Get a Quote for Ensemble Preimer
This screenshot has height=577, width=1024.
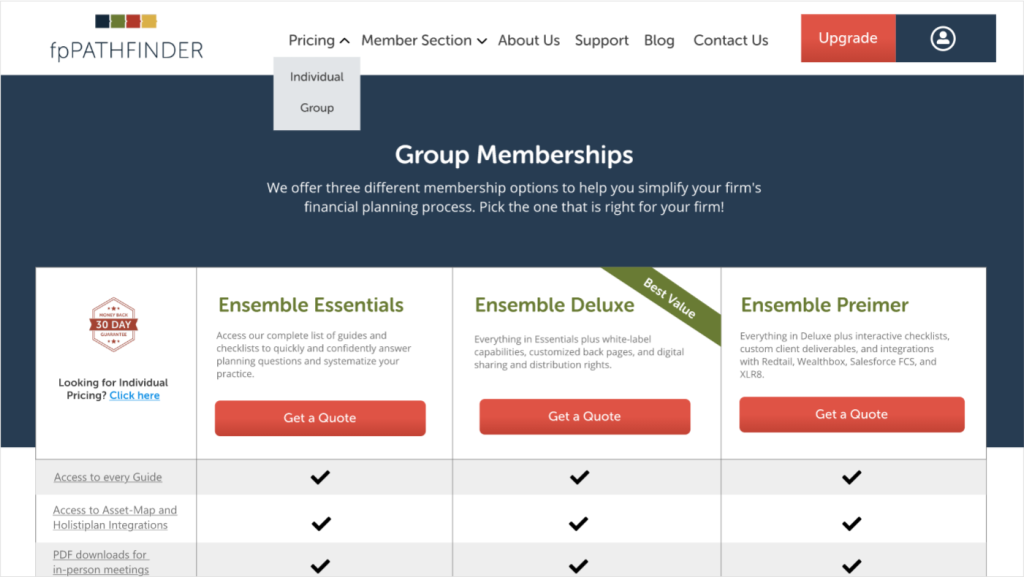tap(852, 414)
